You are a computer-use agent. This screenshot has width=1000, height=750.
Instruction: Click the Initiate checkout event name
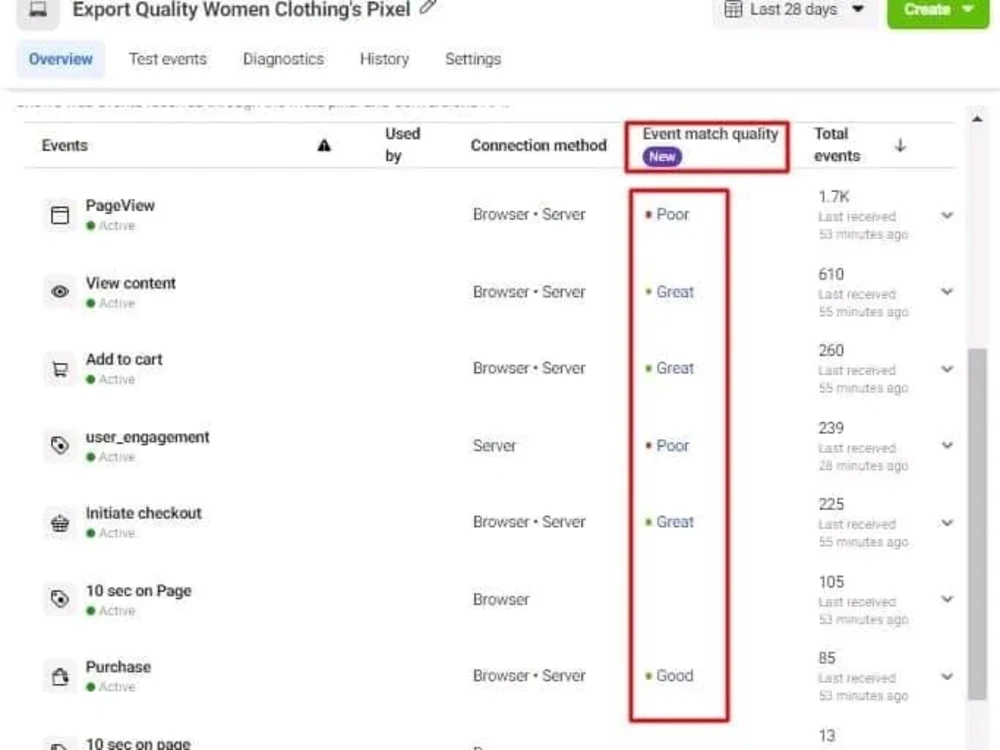(143, 513)
